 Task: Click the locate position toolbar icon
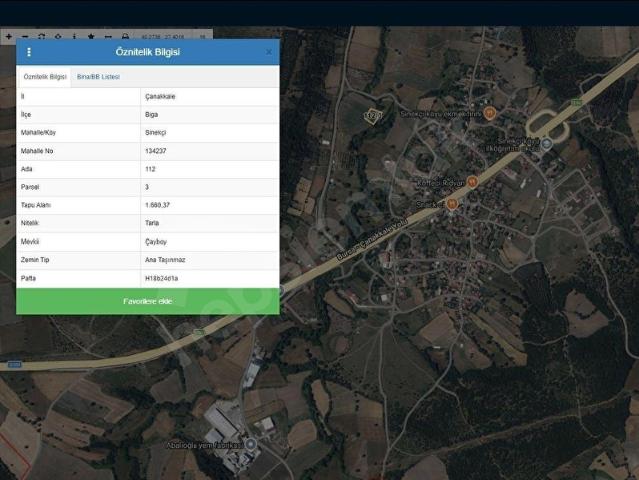58,37
